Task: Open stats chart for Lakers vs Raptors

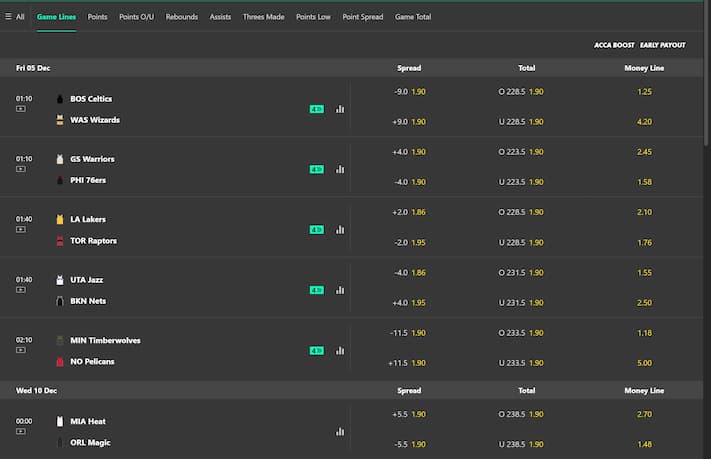Action: pos(340,230)
